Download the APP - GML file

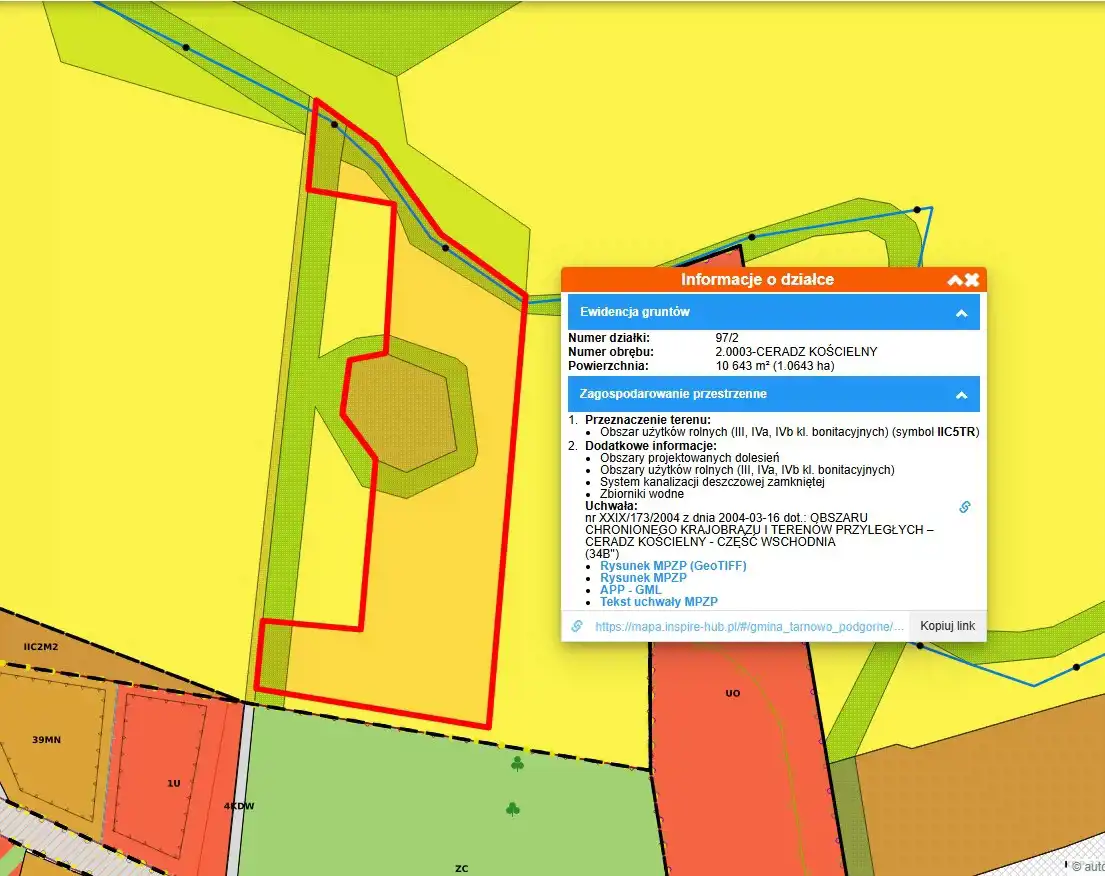point(630,590)
